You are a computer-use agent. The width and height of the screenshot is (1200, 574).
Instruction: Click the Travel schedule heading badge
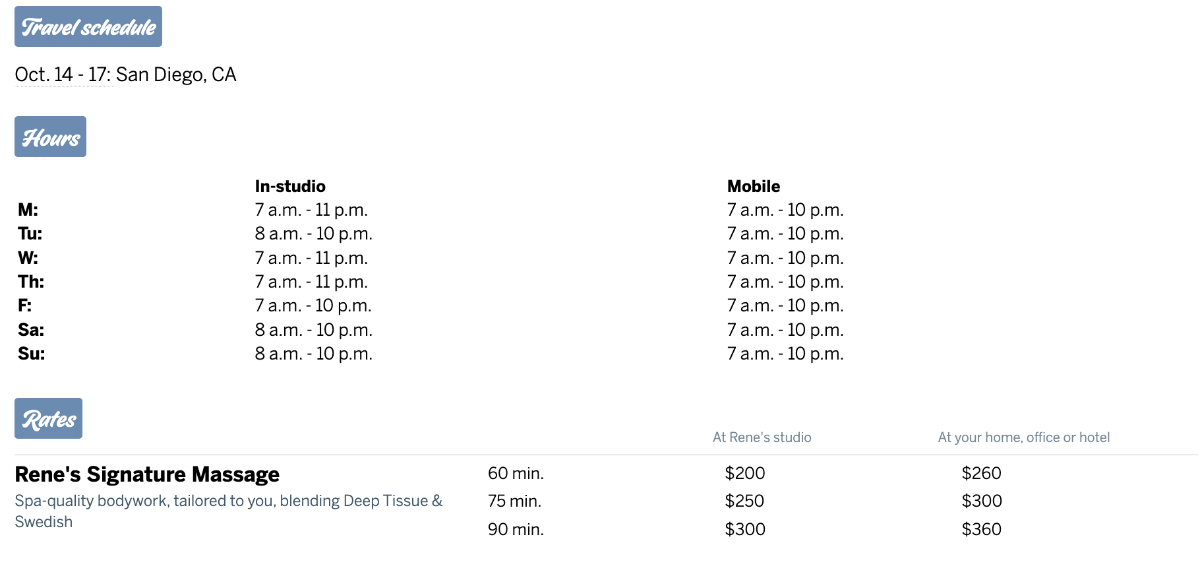tap(88, 27)
